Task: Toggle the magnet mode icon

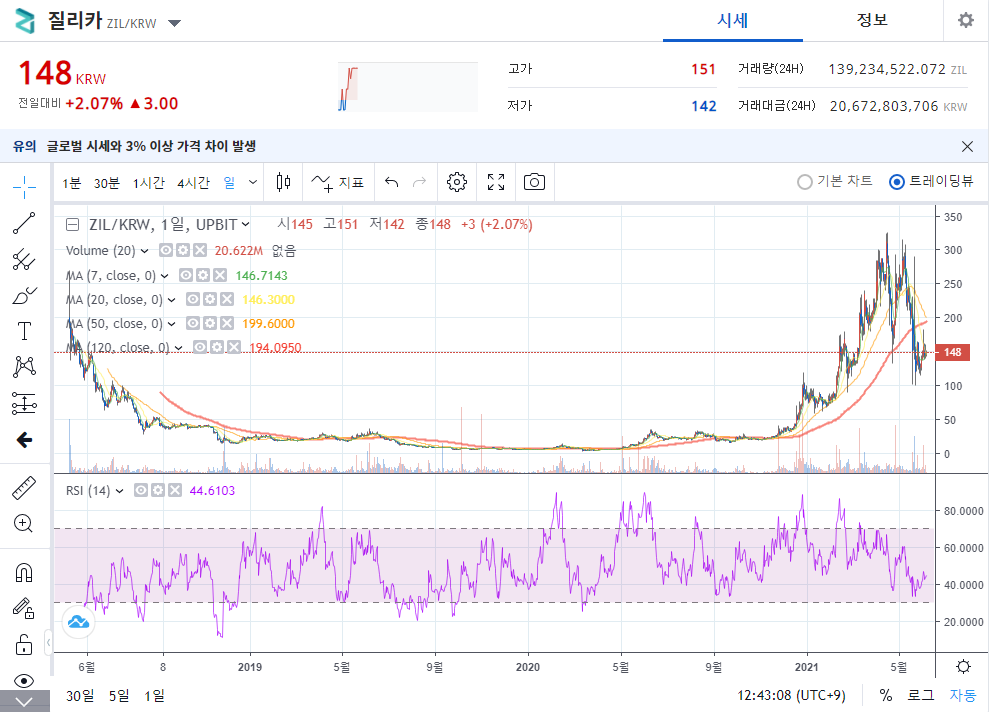Action: (x=24, y=573)
